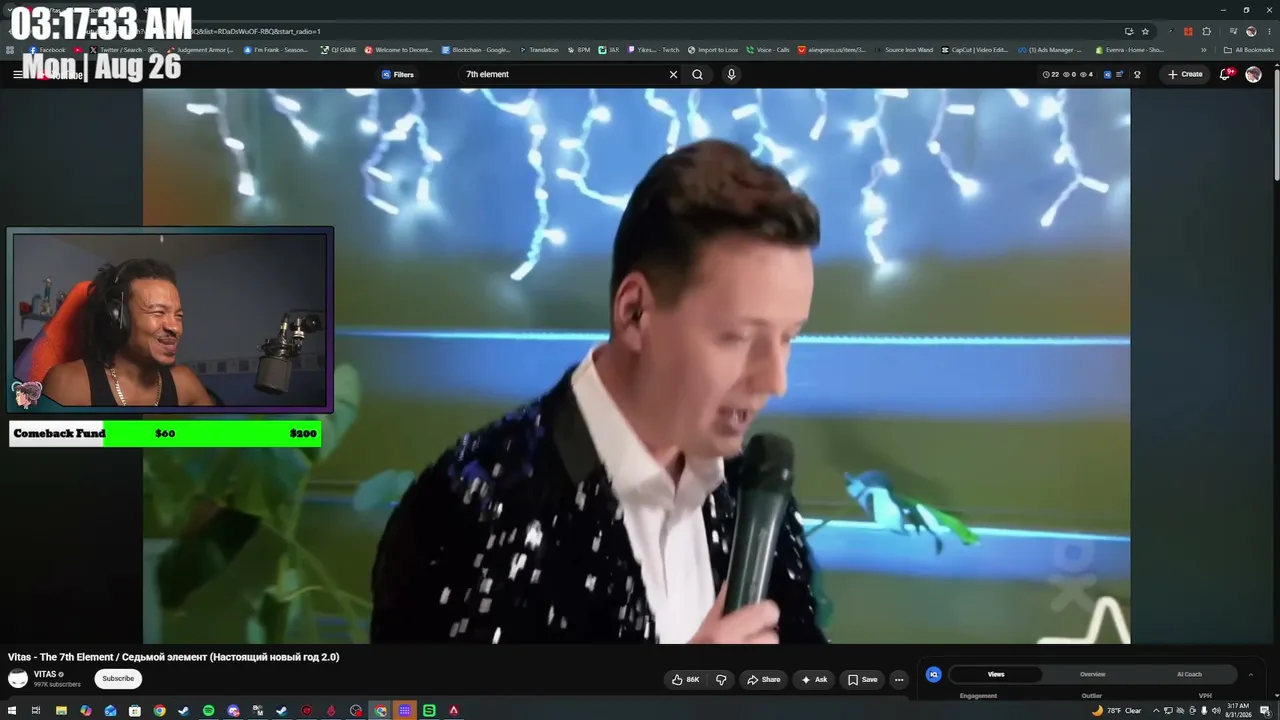1280x720 pixels.
Task: Open the YouTube account avatar menu
Action: tap(1253, 74)
